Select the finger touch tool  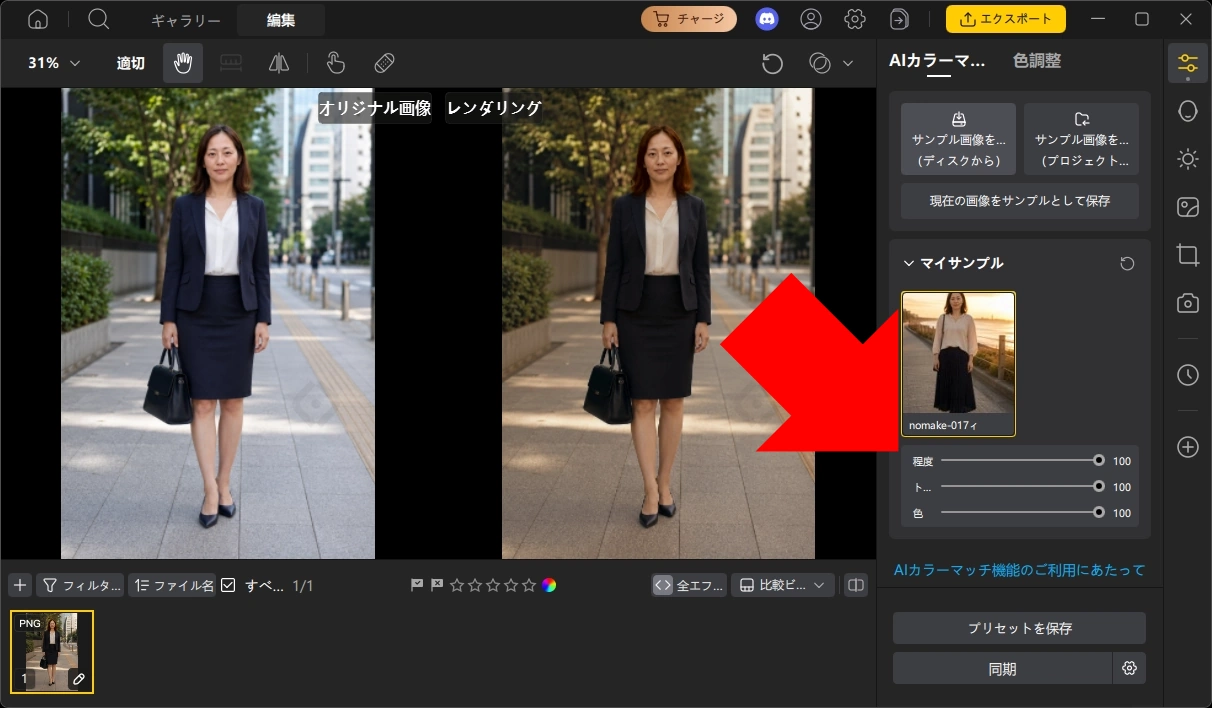[336, 63]
